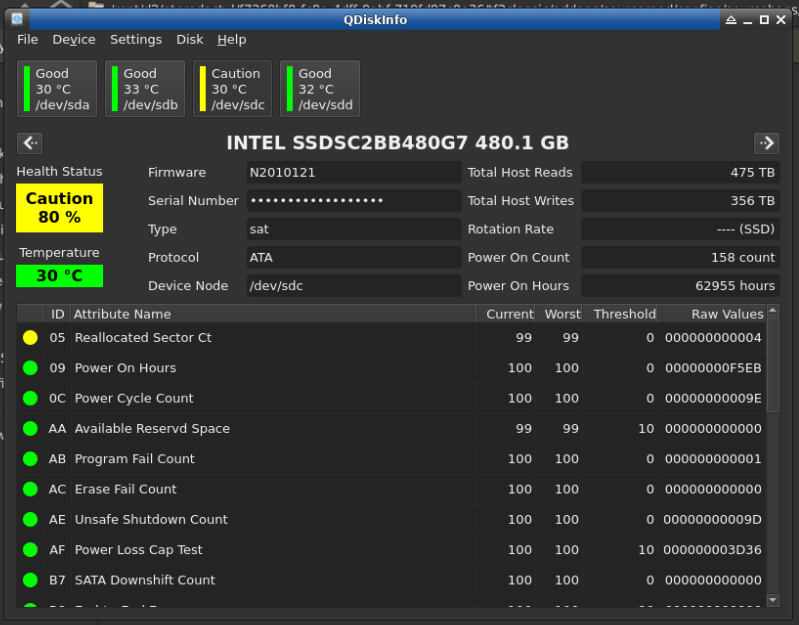The height and width of the screenshot is (625, 799).
Task: Minimize the QDiskInfo window
Action: 748,20
